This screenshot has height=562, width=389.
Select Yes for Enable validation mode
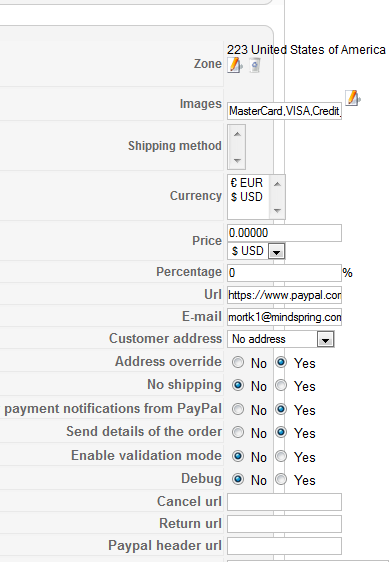(x=281, y=456)
